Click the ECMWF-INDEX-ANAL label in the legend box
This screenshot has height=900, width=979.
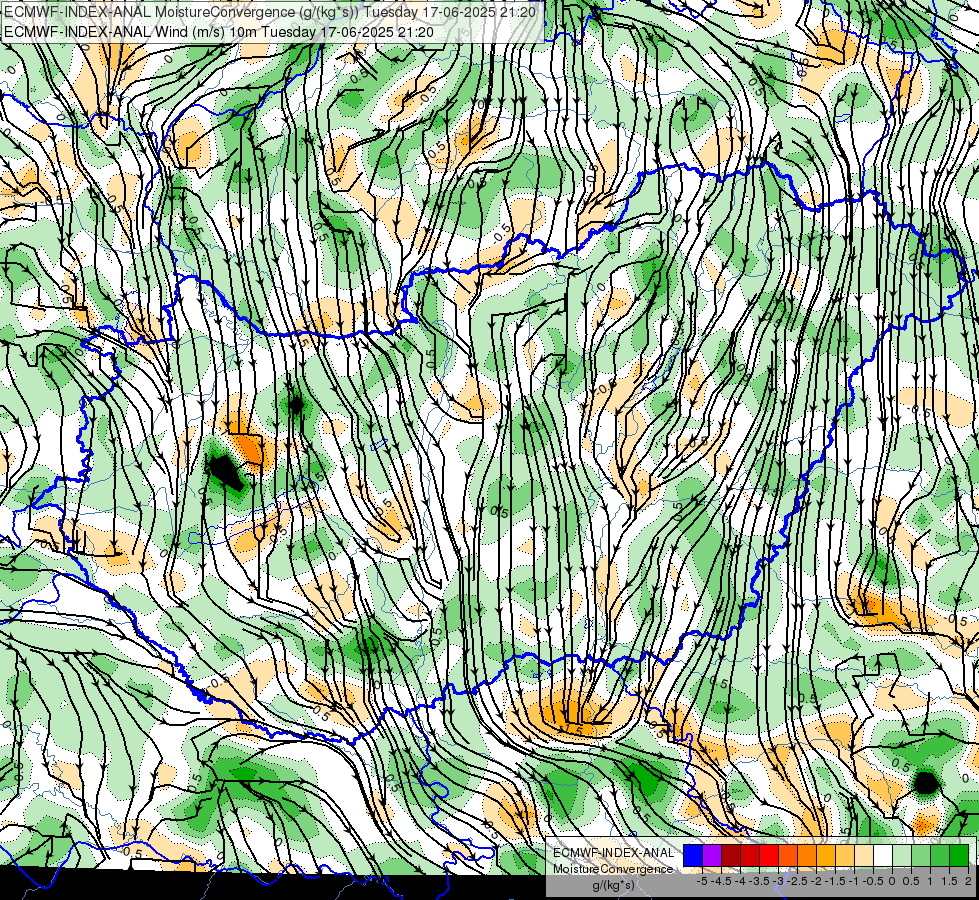pyautogui.click(x=613, y=853)
